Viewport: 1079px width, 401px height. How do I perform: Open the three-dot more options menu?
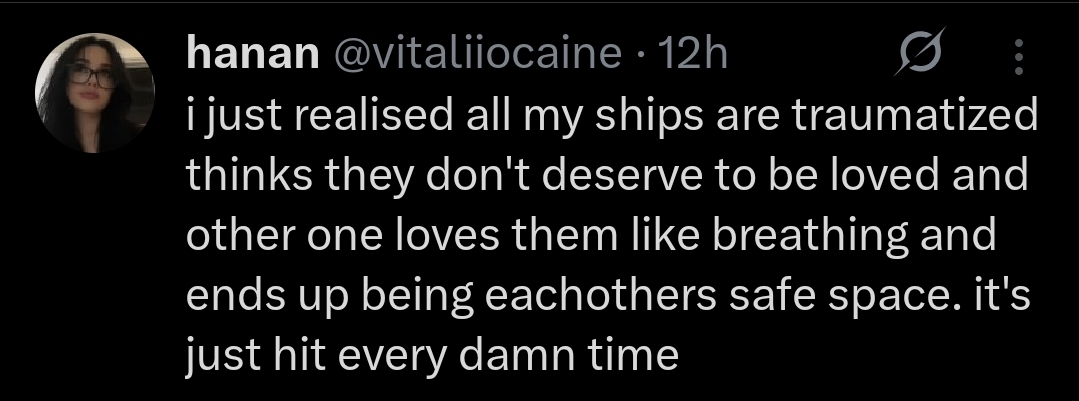(1019, 57)
